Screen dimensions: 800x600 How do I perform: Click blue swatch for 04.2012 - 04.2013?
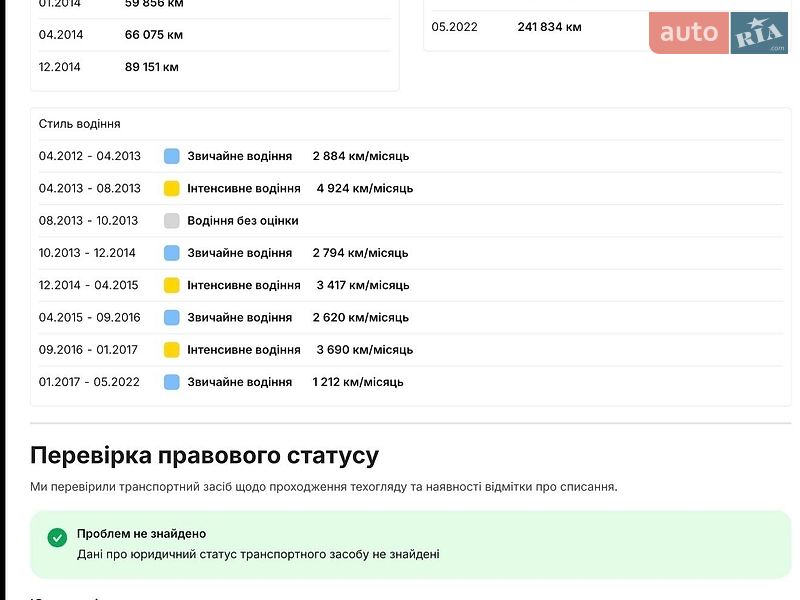pyautogui.click(x=171, y=156)
